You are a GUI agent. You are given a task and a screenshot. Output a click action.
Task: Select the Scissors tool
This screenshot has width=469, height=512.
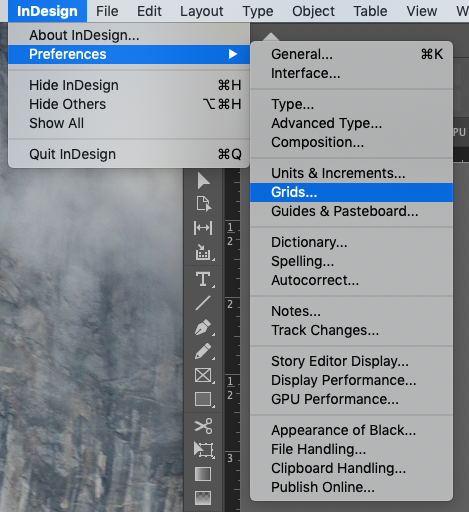pos(203,426)
